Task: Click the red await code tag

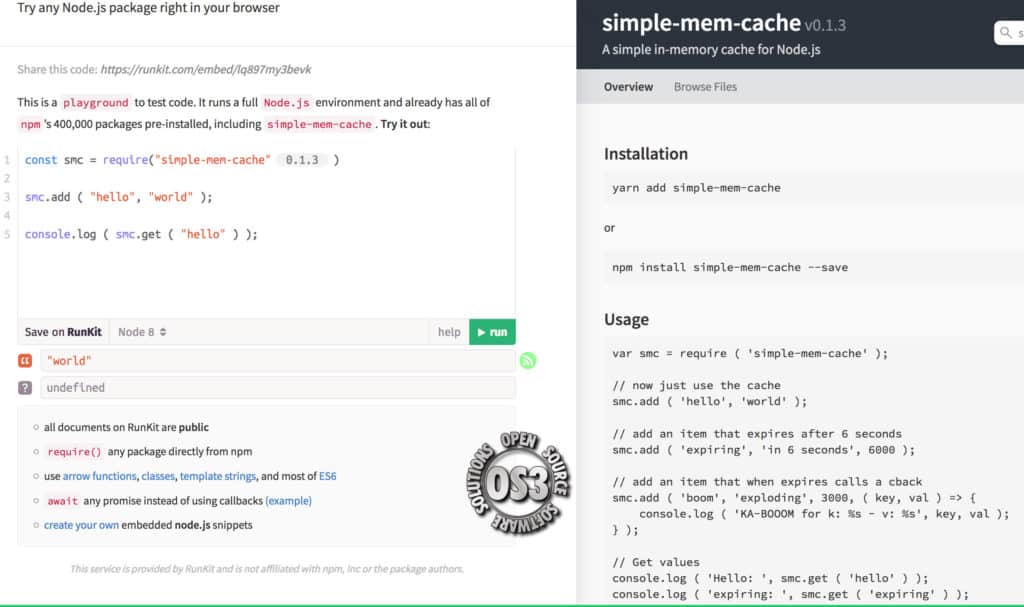Action: [62, 501]
